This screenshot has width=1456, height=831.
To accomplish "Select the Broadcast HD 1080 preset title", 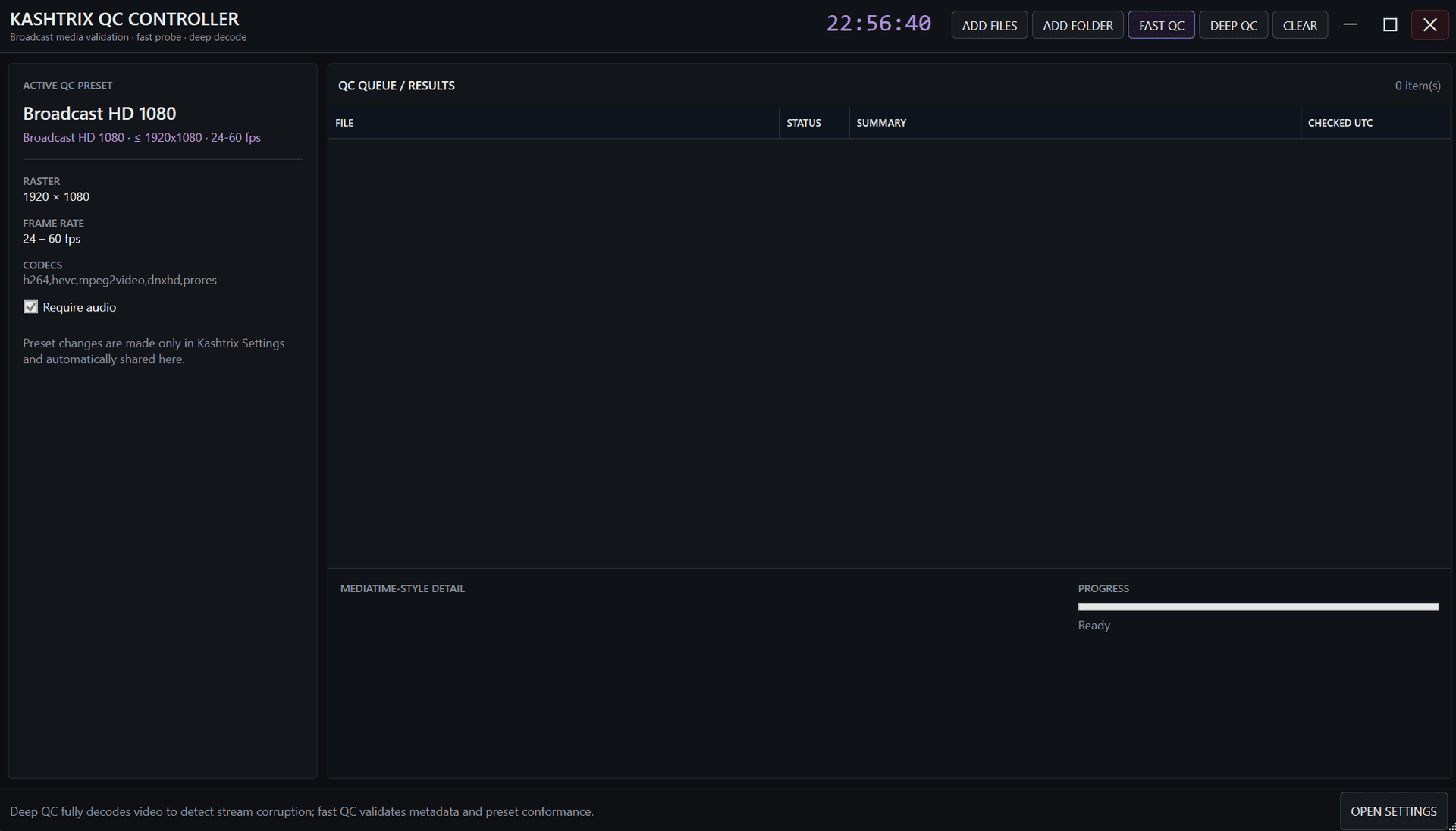I will pos(99,114).
